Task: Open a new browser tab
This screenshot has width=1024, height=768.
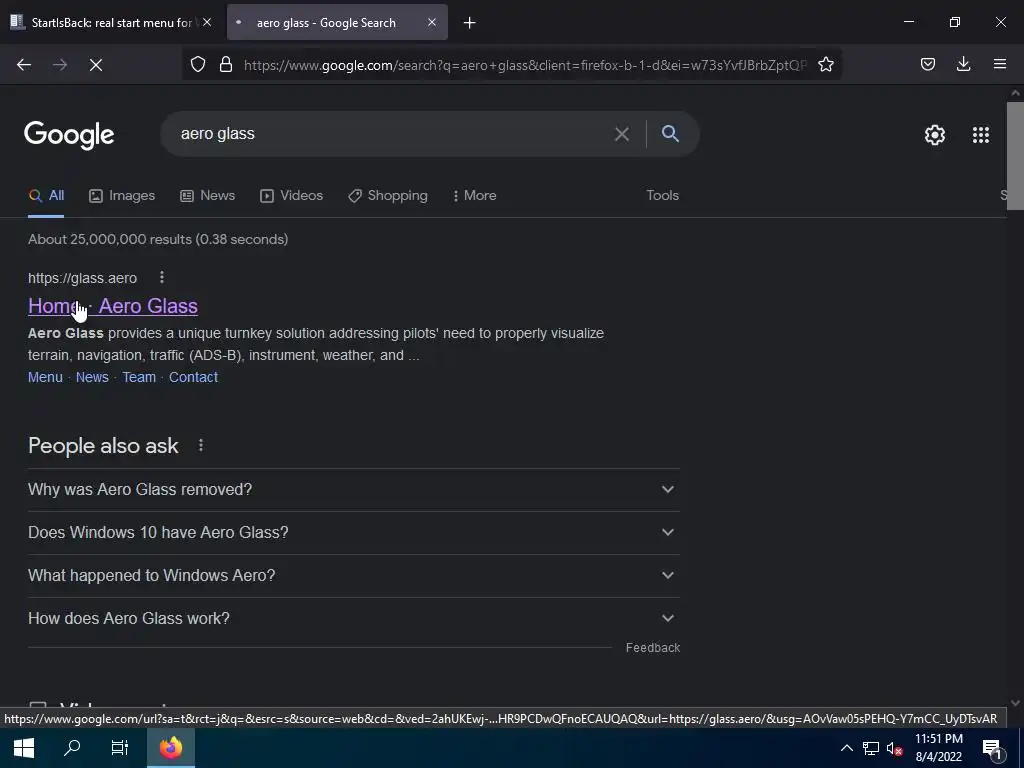Action: [x=470, y=23]
